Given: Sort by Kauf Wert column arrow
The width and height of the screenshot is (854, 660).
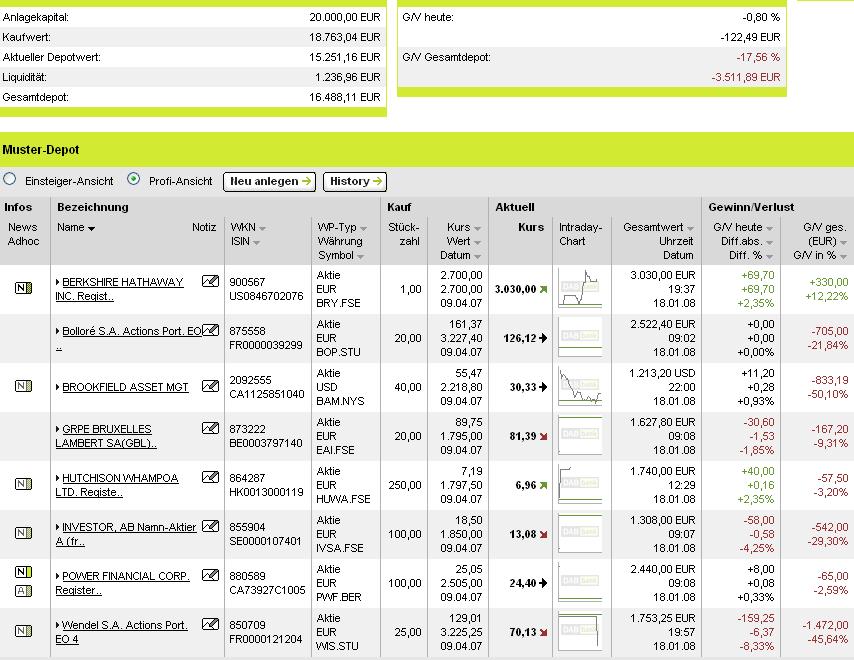Looking at the screenshot, I should (x=477, y=243).
